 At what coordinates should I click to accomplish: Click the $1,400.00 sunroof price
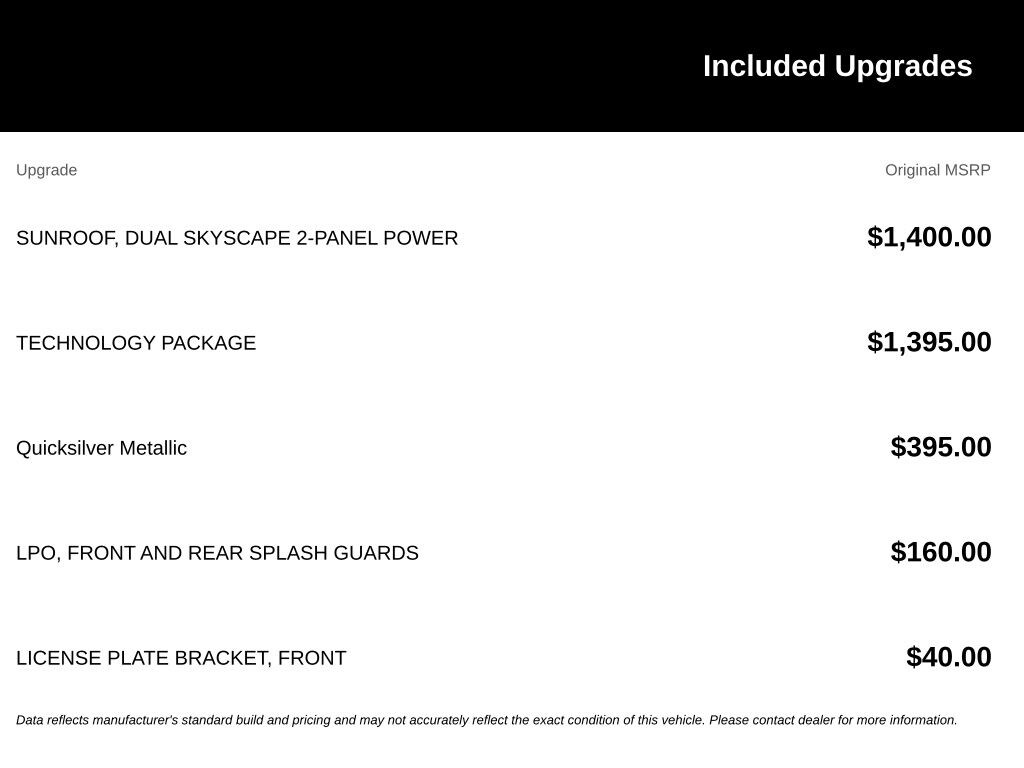point(929,237)
